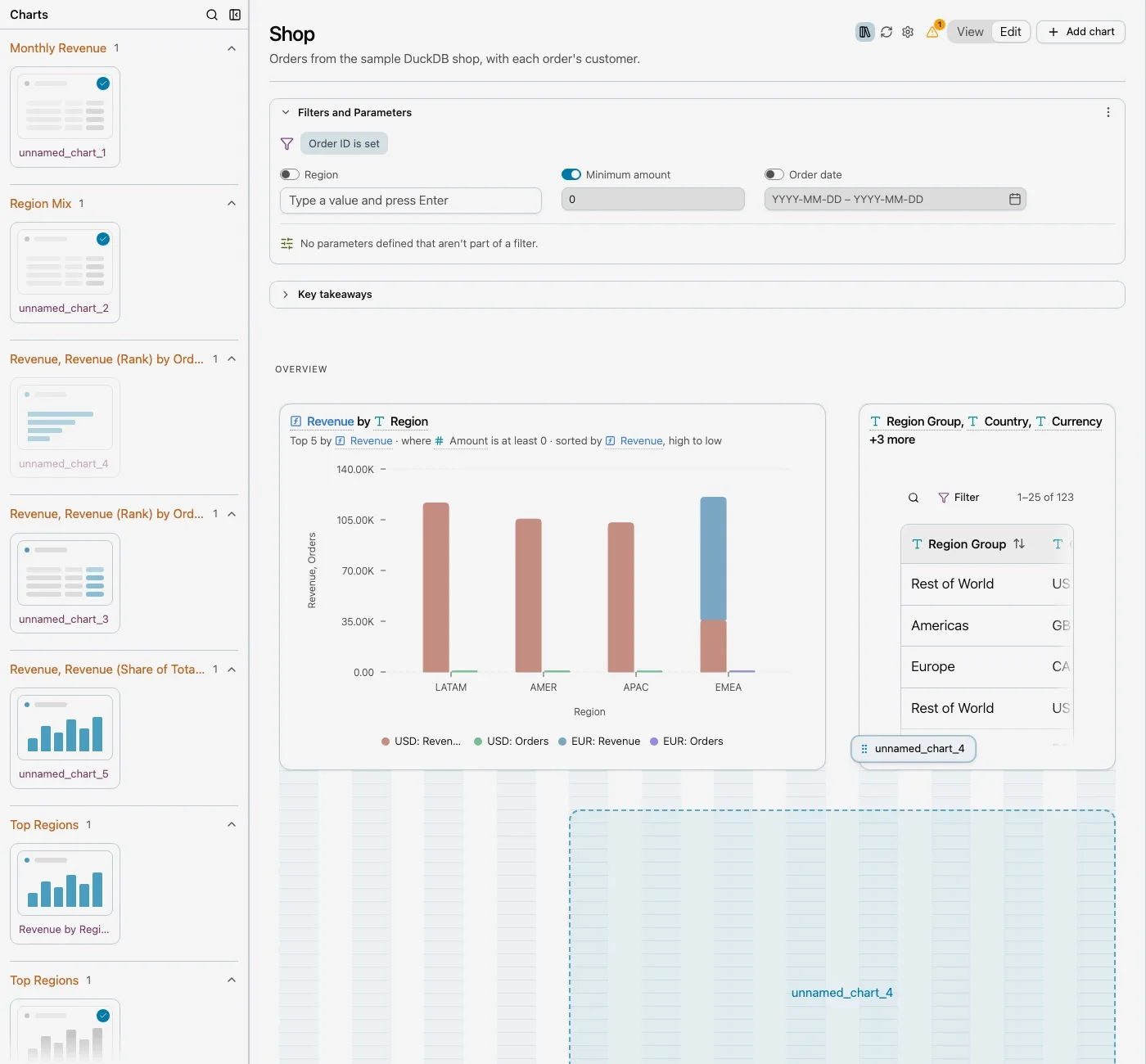Image resolution: width=1146 pixels, height=1064 pixels.
Task: Refresh the Shop dashboard data
Action: (x=887, y=32)
